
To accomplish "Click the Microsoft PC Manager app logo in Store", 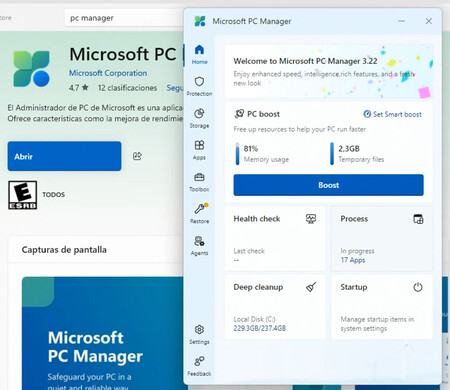I will (32, 69).
